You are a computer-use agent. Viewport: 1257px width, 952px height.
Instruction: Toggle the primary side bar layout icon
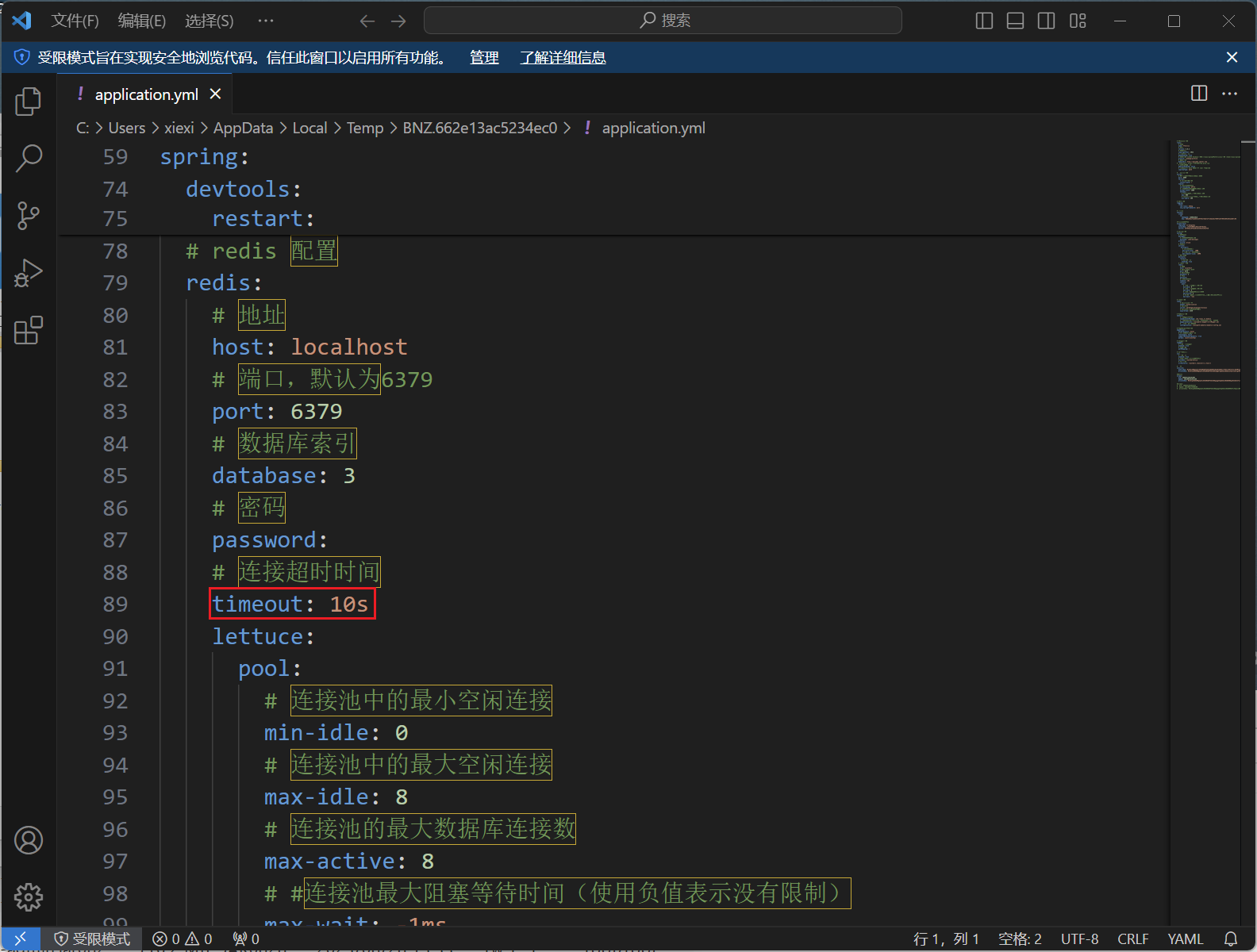(x=984, y=21)
